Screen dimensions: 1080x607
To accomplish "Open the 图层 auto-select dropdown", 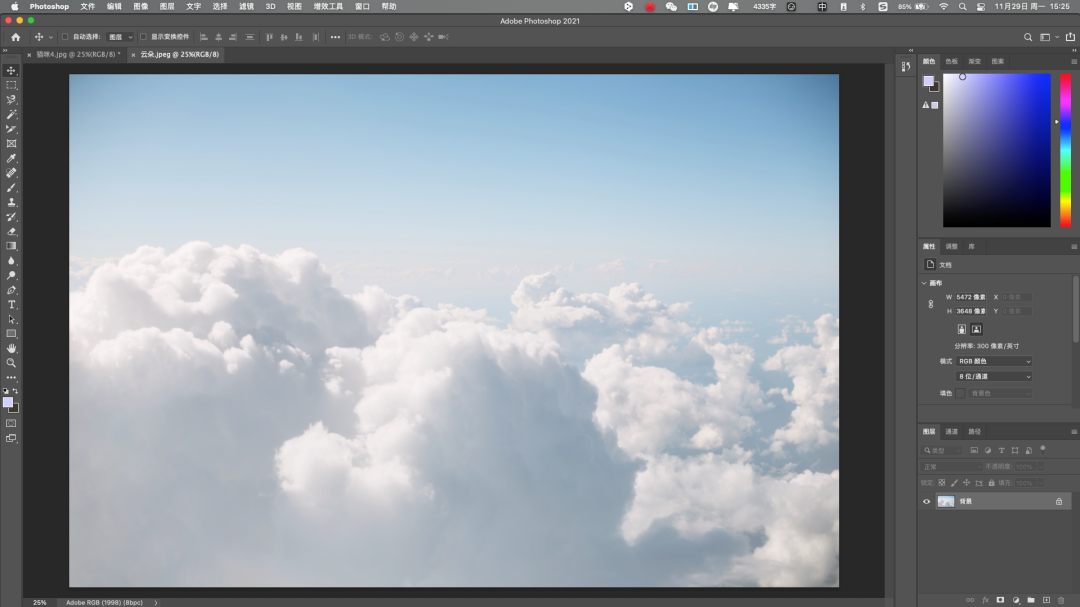I will coord(121,37).
